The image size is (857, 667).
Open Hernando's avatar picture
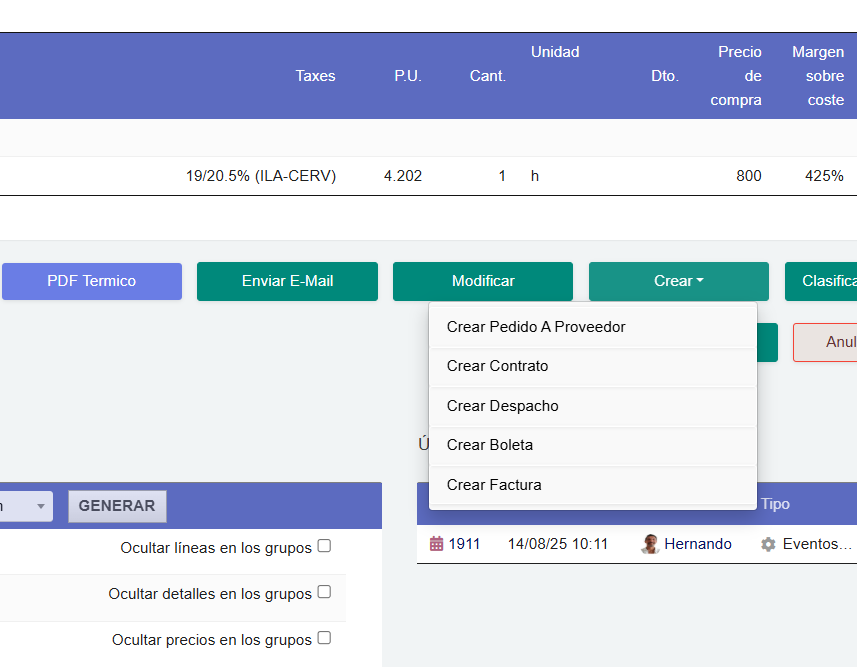650,543
